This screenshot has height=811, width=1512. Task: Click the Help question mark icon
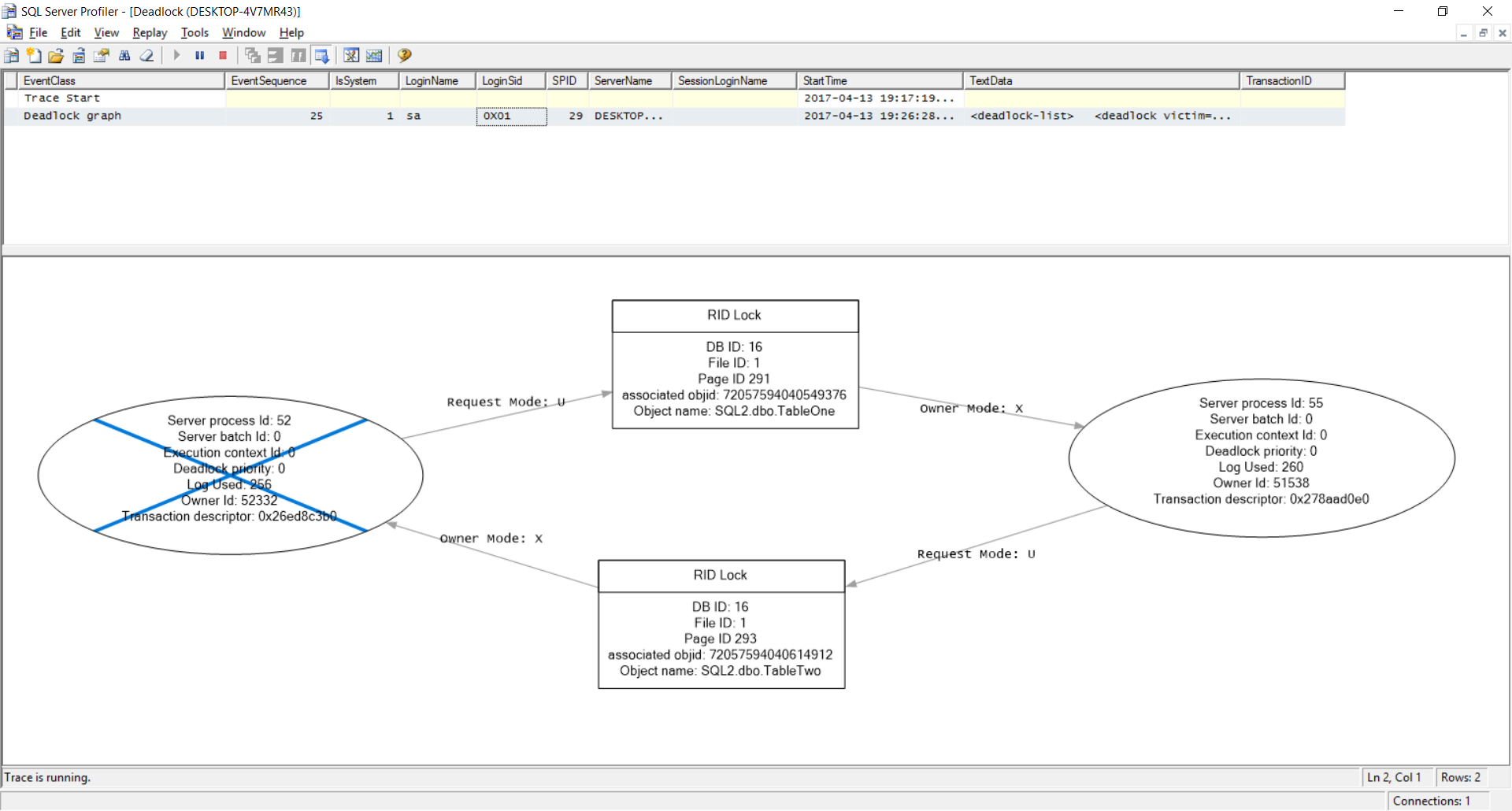405,56
